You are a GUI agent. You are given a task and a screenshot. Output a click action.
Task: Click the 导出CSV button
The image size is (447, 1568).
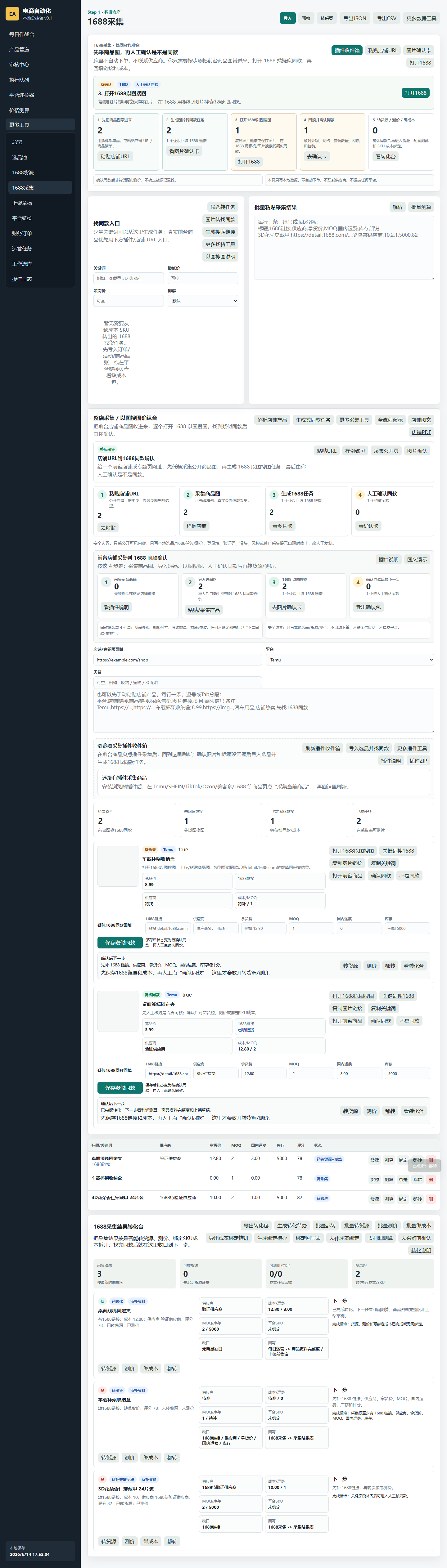click(386, 18)
